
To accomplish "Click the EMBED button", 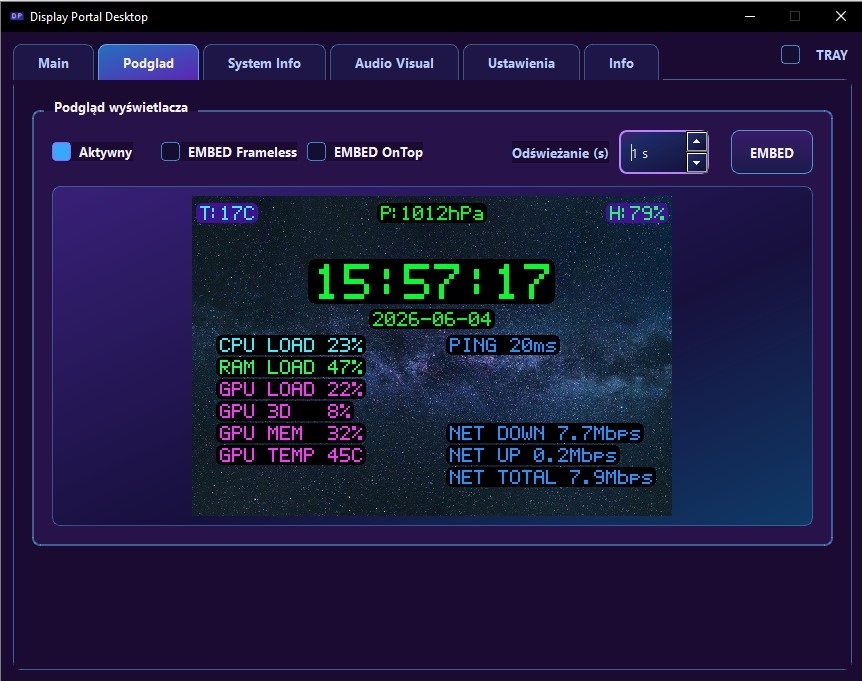I will pos(771,152).
